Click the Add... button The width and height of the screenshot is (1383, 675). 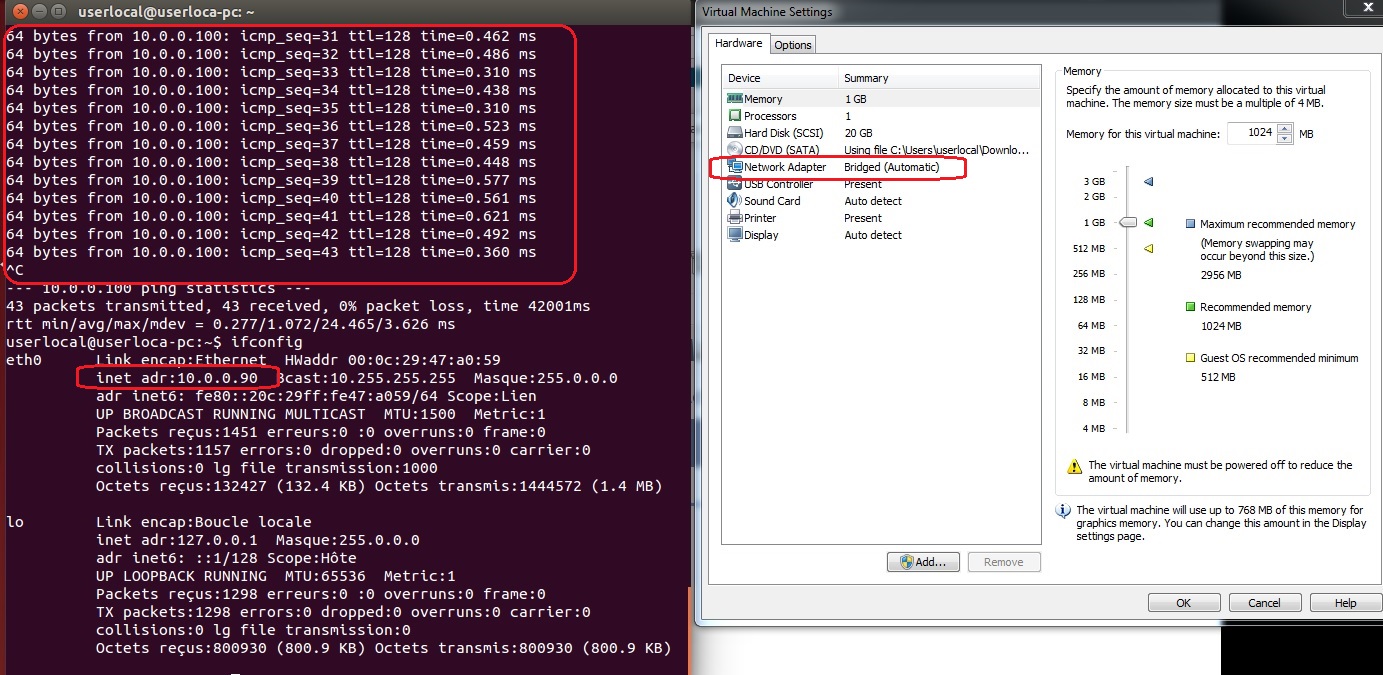(923, 562)
